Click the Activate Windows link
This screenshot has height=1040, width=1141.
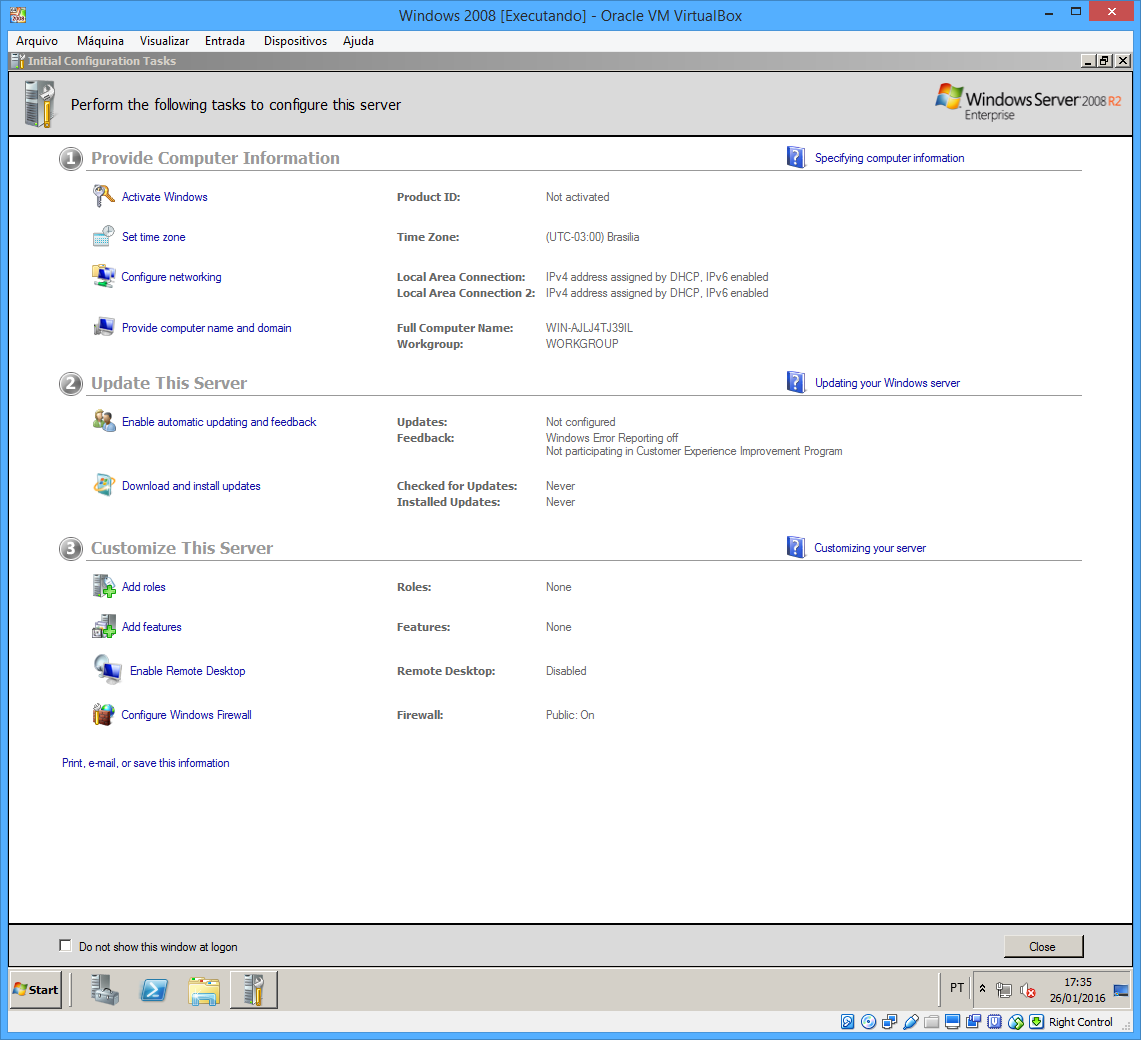tap(164, 197)
